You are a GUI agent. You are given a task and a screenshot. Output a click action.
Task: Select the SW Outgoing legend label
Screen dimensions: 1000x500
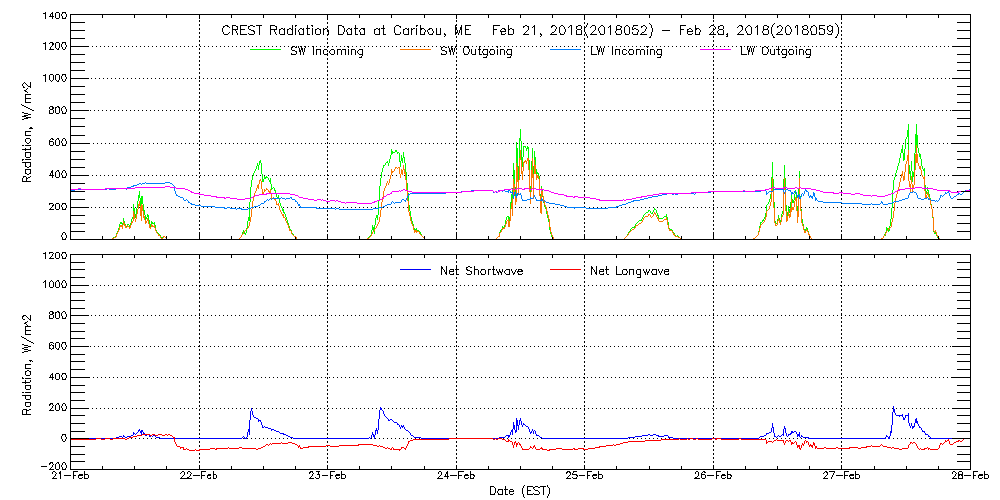point(476,52)
